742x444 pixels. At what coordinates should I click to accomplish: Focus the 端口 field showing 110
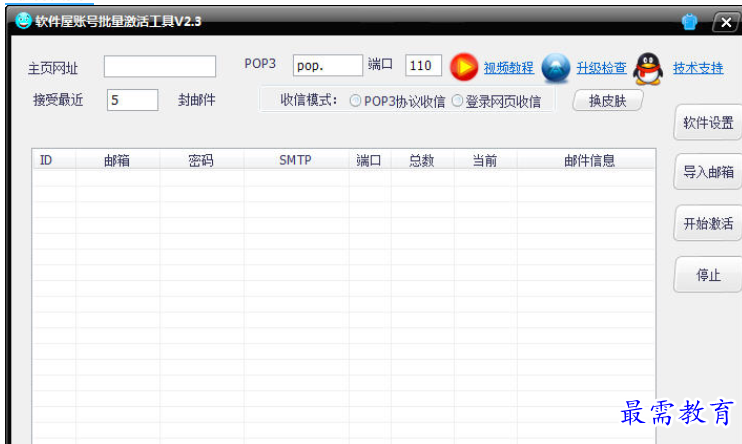coord(424,65)
